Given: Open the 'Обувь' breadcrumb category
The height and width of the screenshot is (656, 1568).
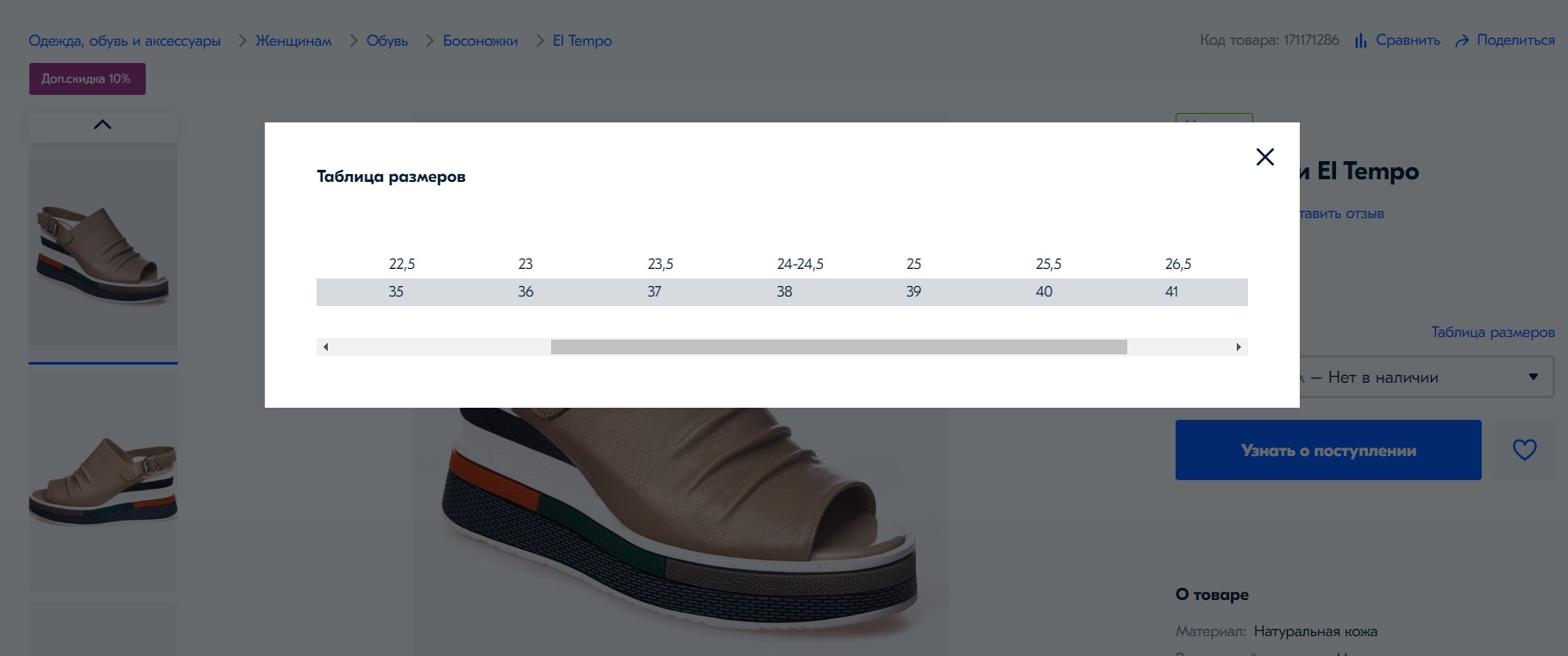Looking at the screenshot, I should click(387, 41).
